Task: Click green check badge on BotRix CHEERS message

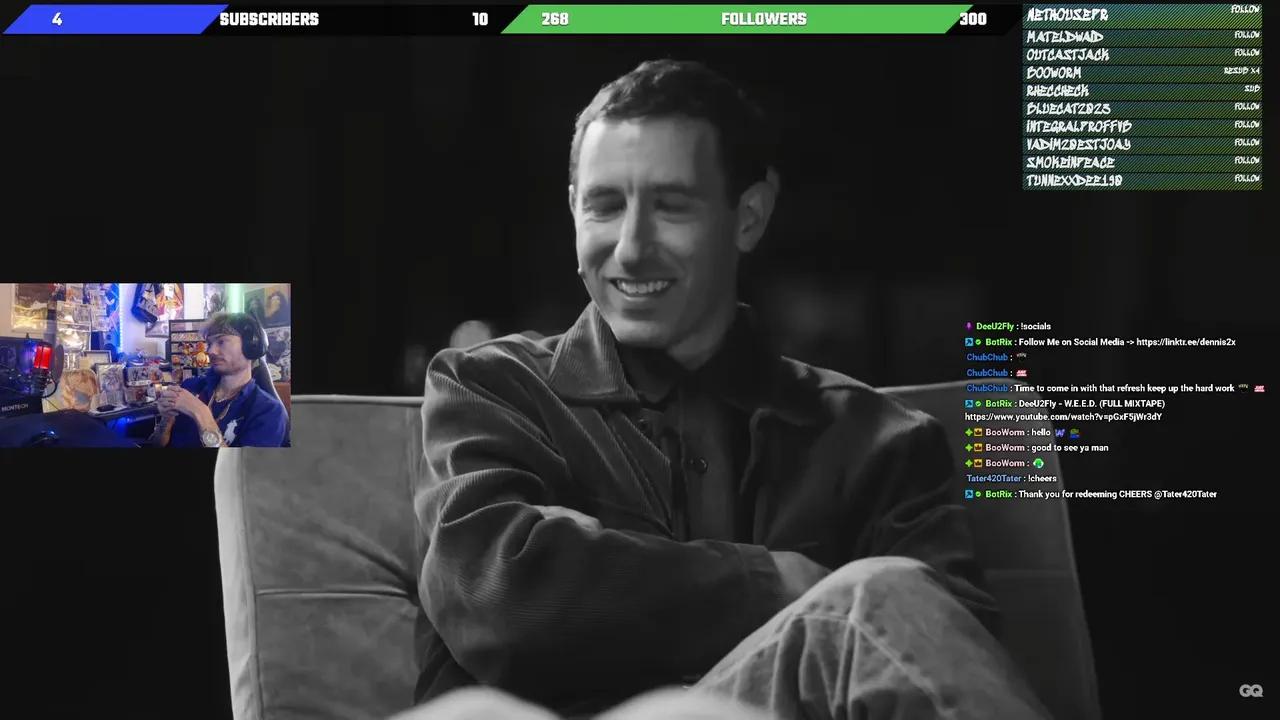Action: (x=979, y=495)
